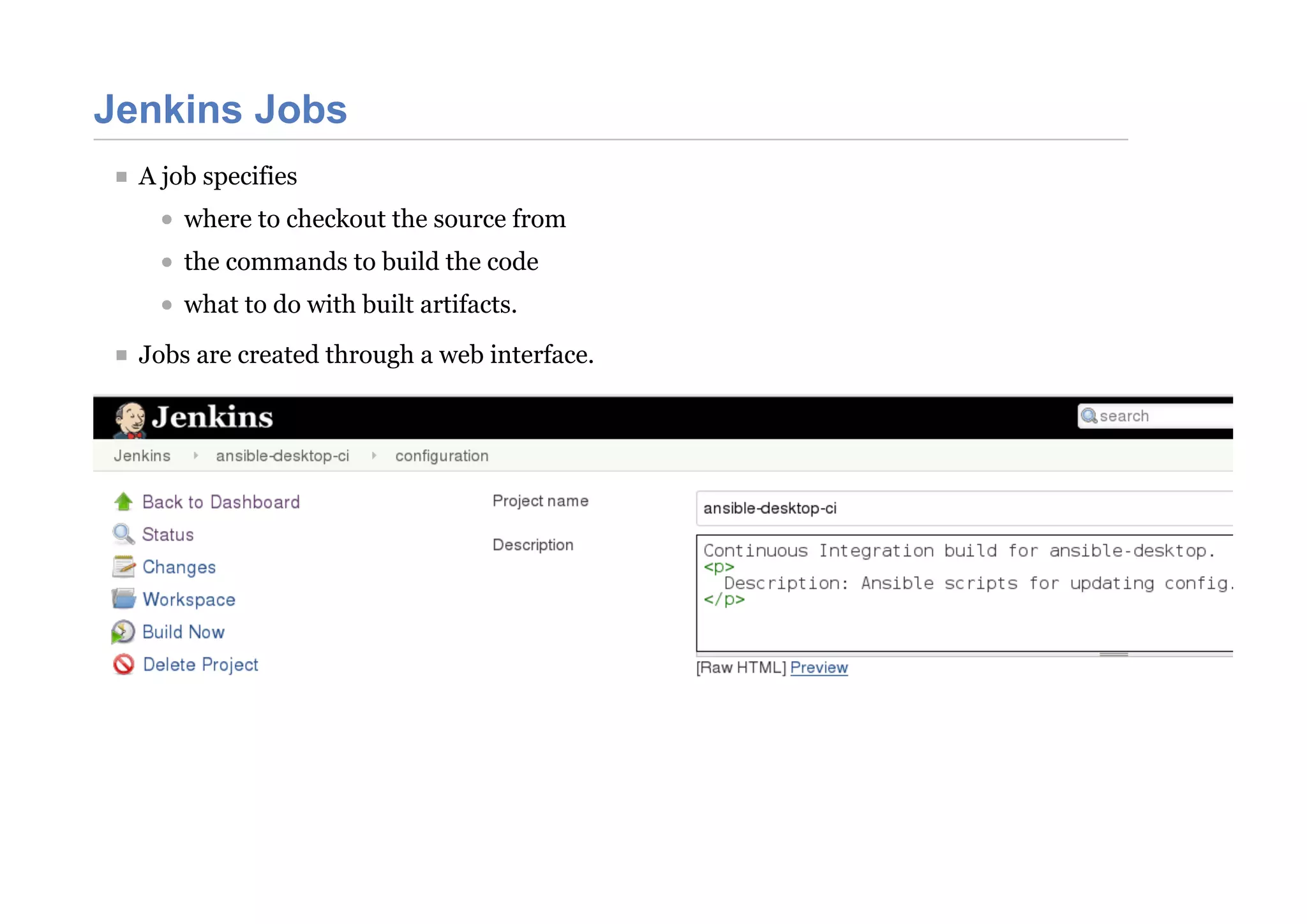
Task: Expand the arrow after ansible-desktop-ci breadcrumb
Action: [374, 456]
